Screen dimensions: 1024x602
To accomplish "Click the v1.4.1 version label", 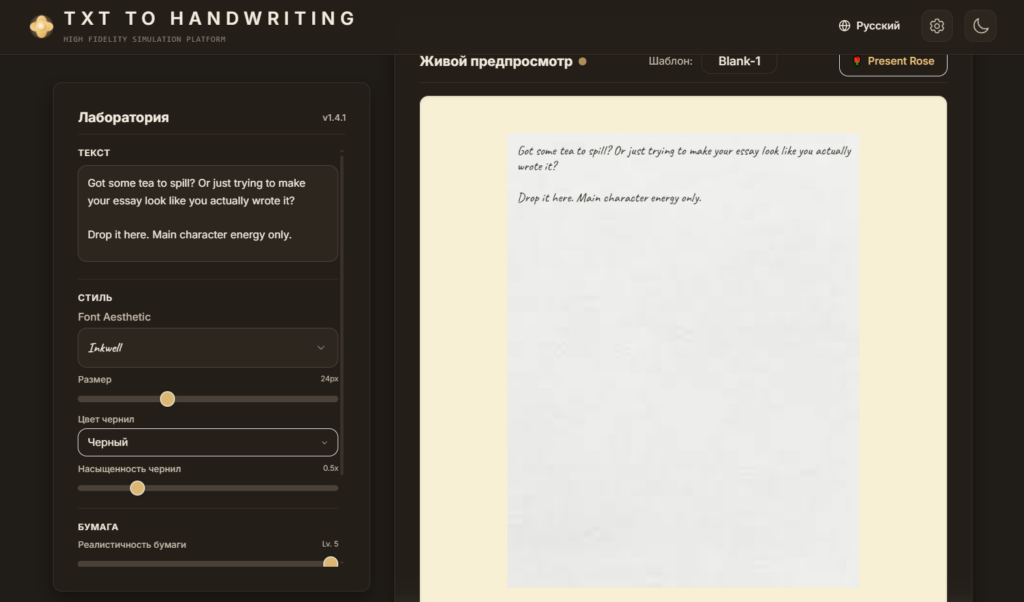I will pos(334,118).
